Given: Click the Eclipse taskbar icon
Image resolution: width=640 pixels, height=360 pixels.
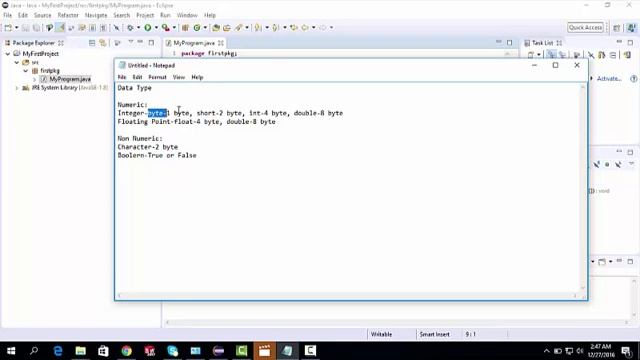Looking at the screenshot, I should pos(218,351).
